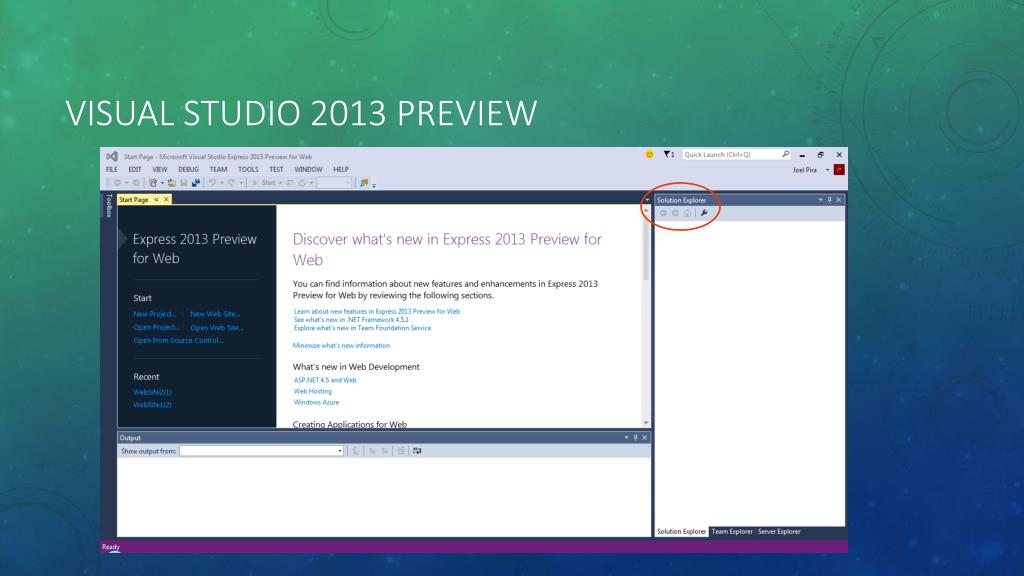Viewport: 1024px width, 576px height.
Task: Open the Redo history dropdown arrow
Action: [241, 183]
